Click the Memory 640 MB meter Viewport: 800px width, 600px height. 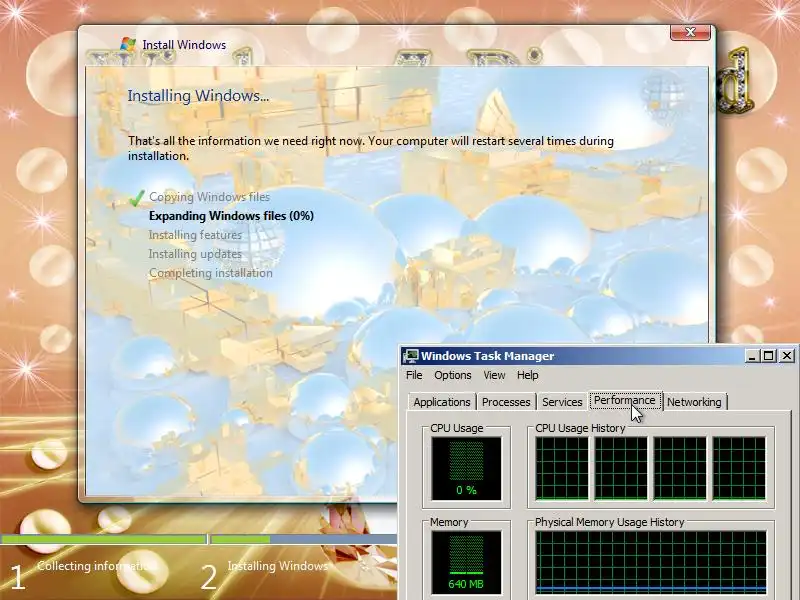(x=466, y=562)
